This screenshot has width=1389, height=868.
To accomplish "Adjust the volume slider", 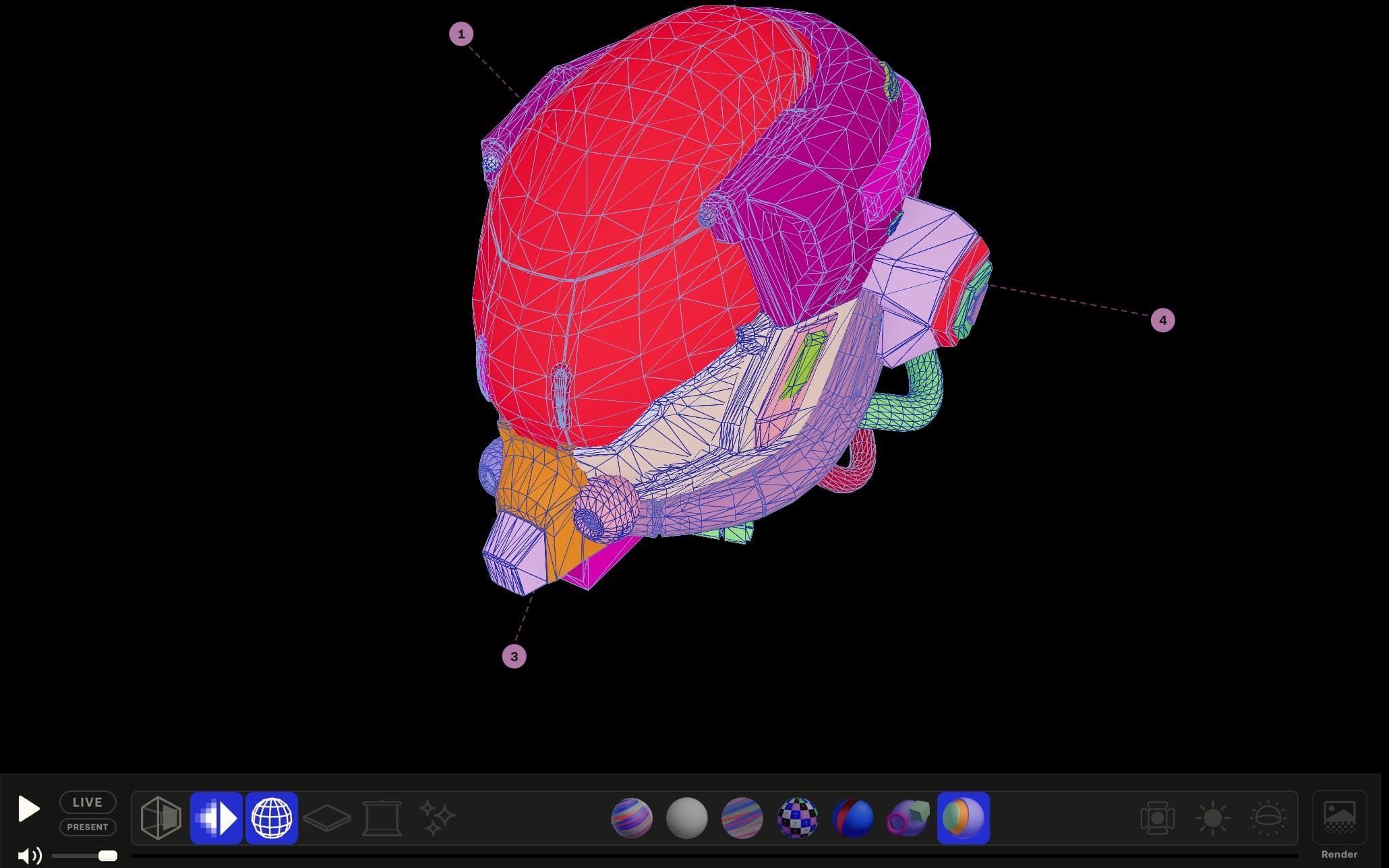I will (x=84, y=856).
